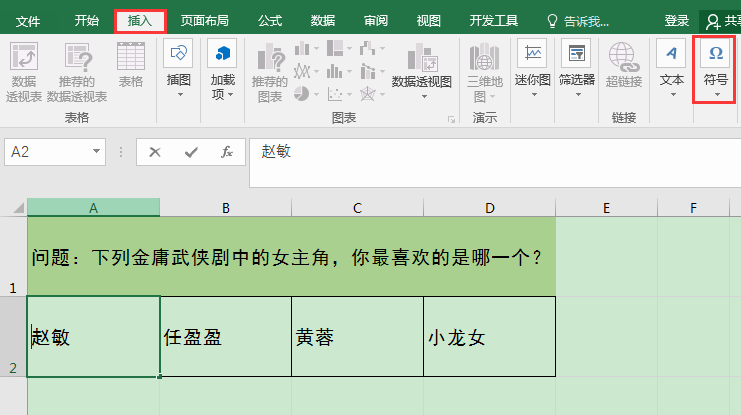This screenshot has height=415, width=741.
Task: Select row 1 header
Action: pyautogui.click(x=13, y=257)
